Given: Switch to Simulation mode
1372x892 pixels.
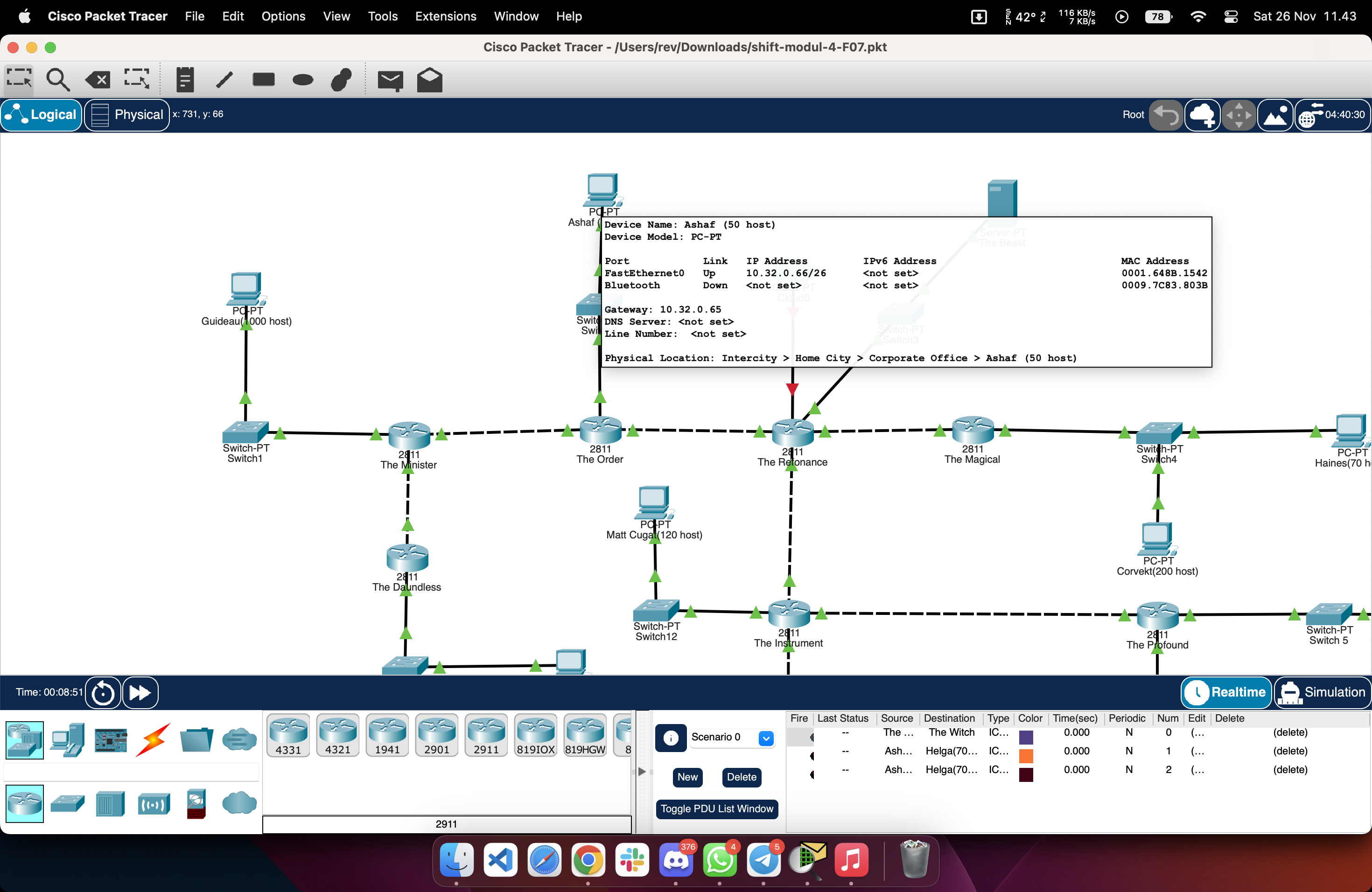Looking at the screenshot, I should 1323,692.
